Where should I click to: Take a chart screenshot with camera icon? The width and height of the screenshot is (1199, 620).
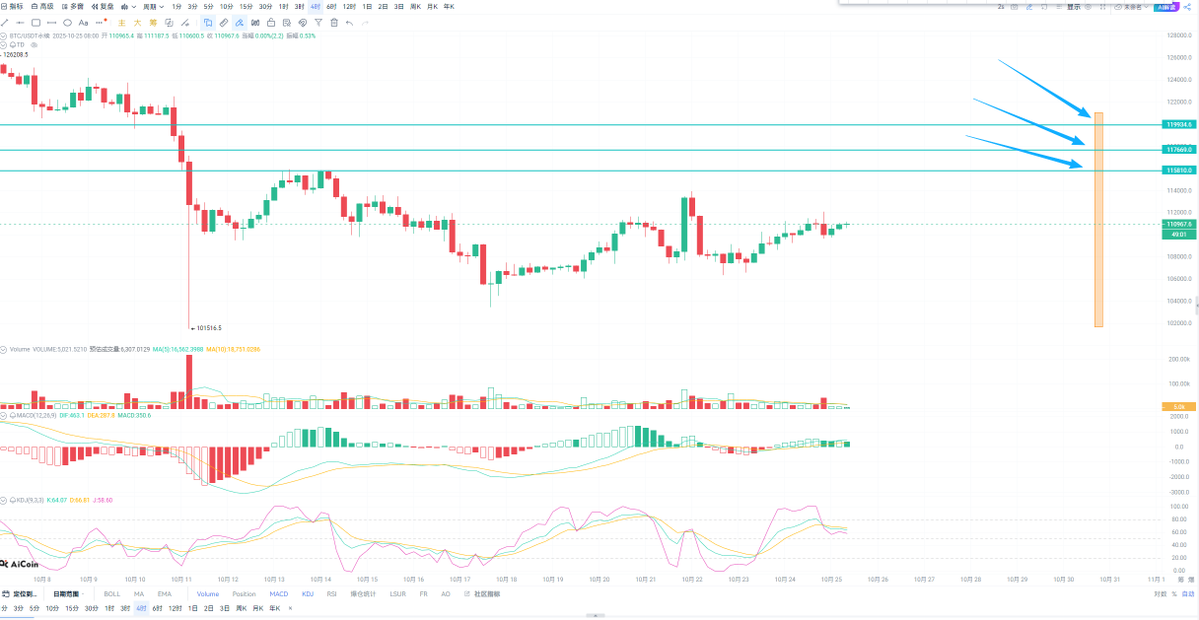[1014, 7]
